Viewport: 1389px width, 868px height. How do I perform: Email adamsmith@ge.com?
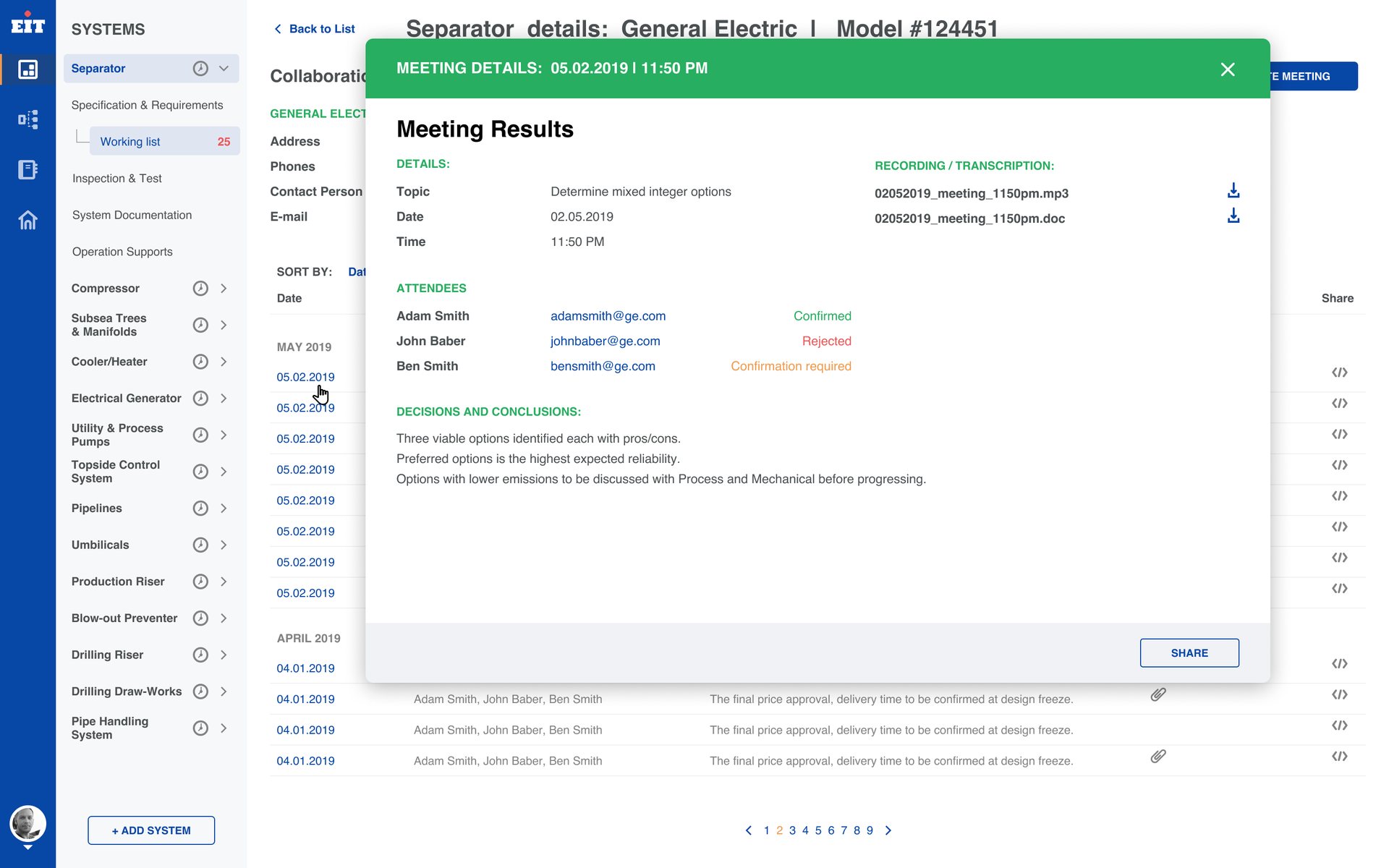(x=608, y=316)
